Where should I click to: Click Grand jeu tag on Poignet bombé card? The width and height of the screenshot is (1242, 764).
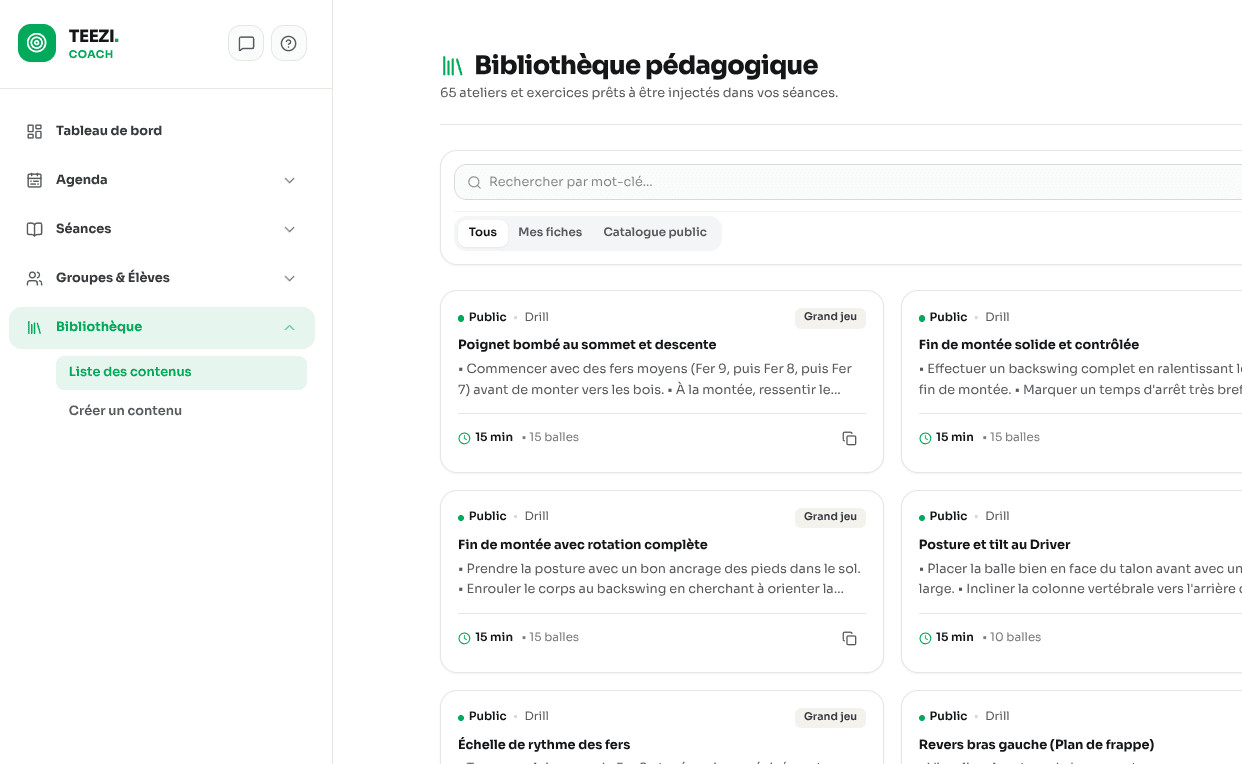[x=830, y=317]
